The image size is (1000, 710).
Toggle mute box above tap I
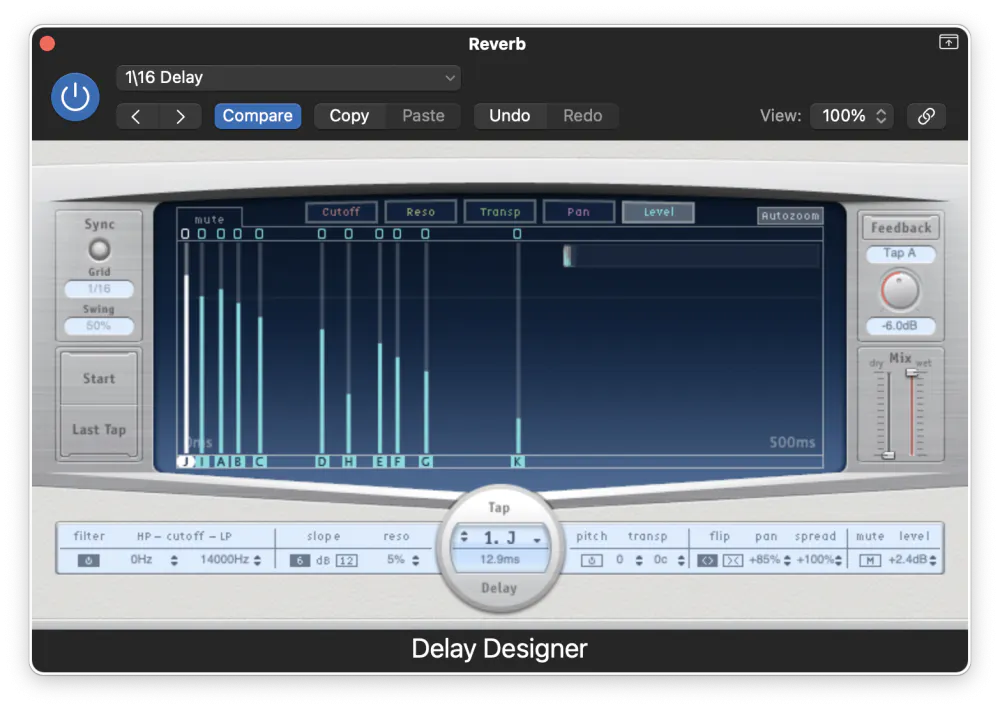202,234
